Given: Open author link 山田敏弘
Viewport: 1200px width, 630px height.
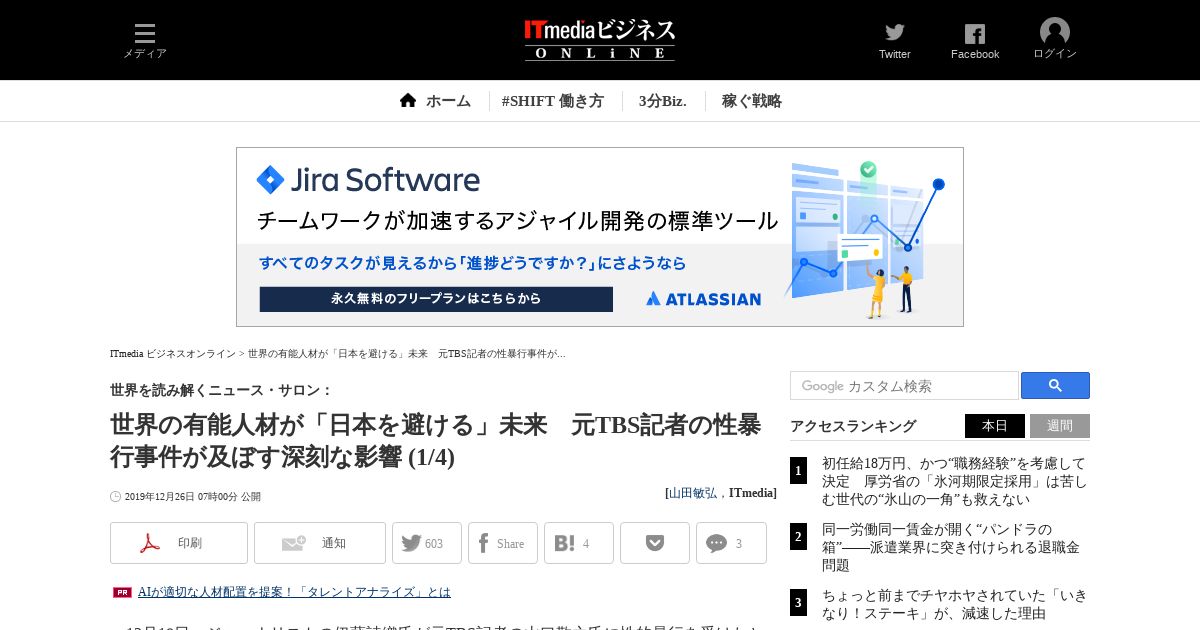Looking at the screenshot, I should pyautogui.click(x=693, y=493).
